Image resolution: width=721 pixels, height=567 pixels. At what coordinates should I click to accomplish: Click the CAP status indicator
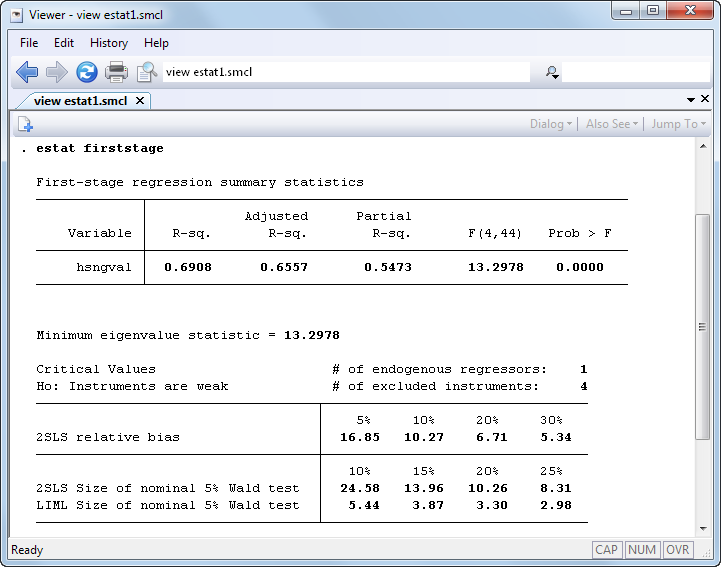tap(607, 550)
